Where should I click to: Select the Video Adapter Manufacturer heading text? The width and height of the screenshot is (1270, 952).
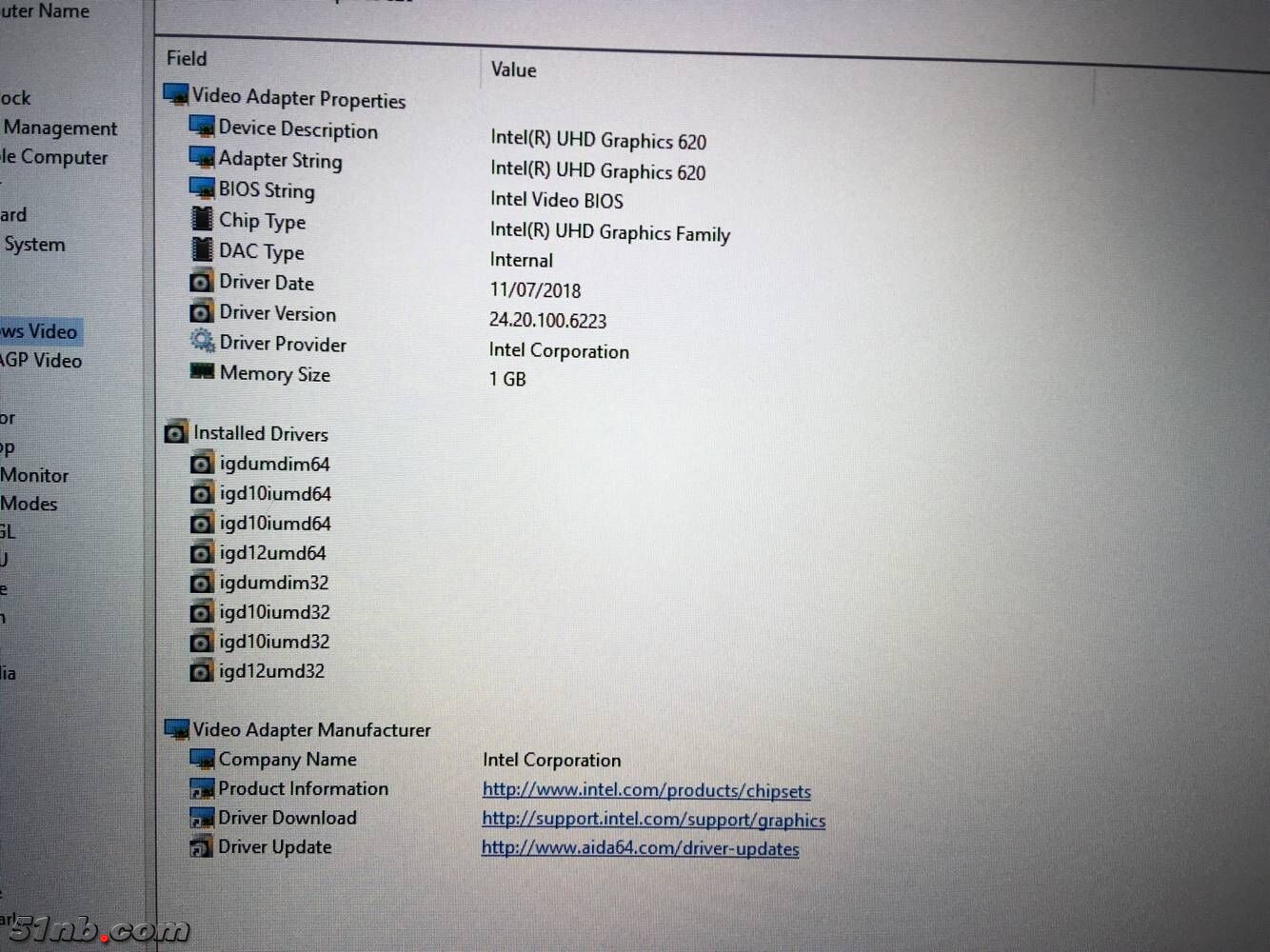coord(312,730)
